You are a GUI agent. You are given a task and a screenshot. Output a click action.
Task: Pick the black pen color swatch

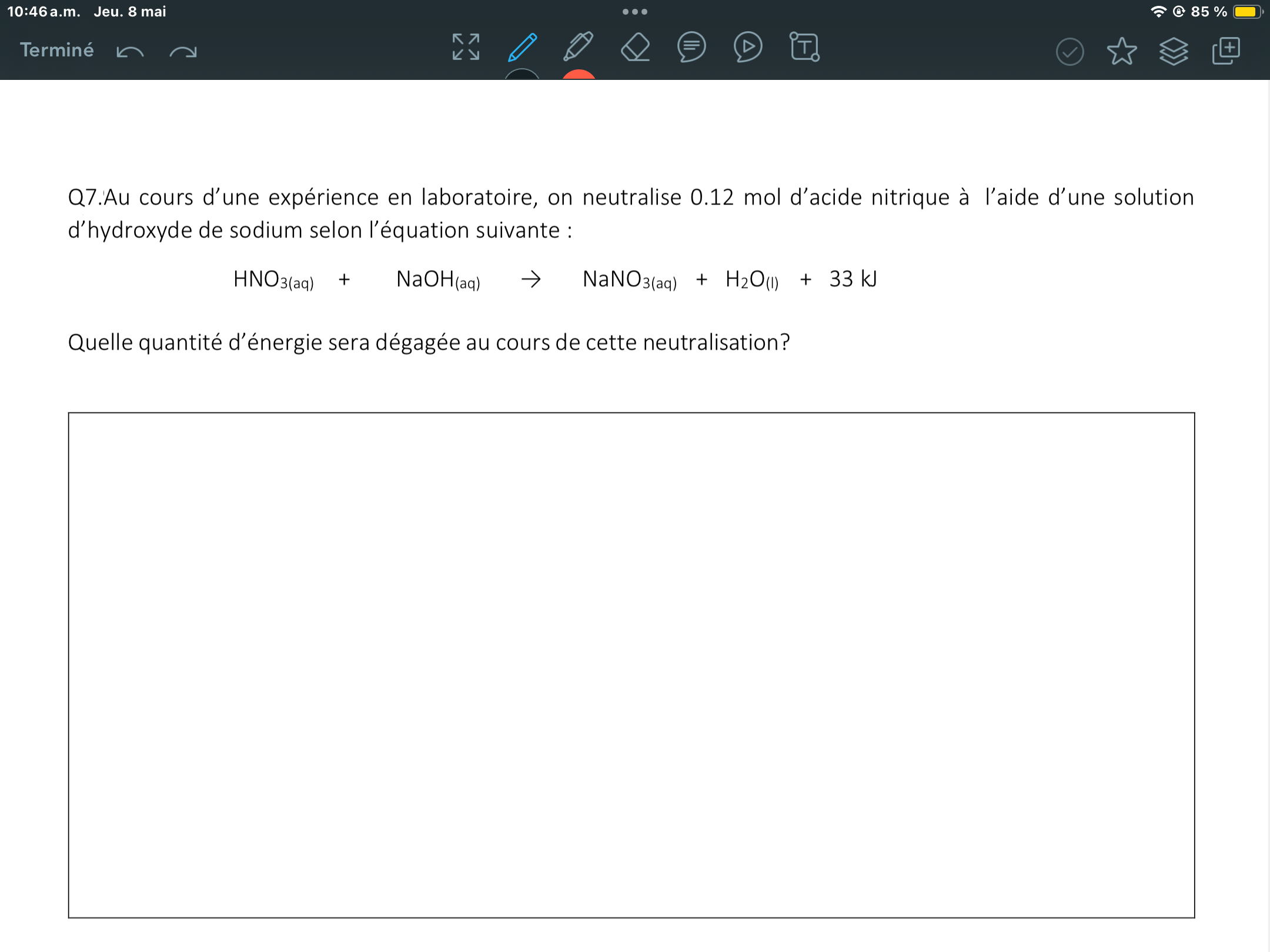(x=522, y=75)
